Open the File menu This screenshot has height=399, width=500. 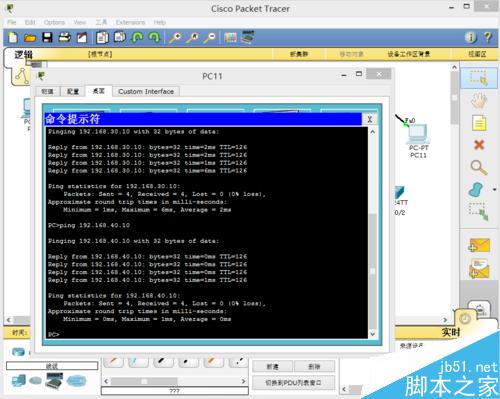[12, 22]
